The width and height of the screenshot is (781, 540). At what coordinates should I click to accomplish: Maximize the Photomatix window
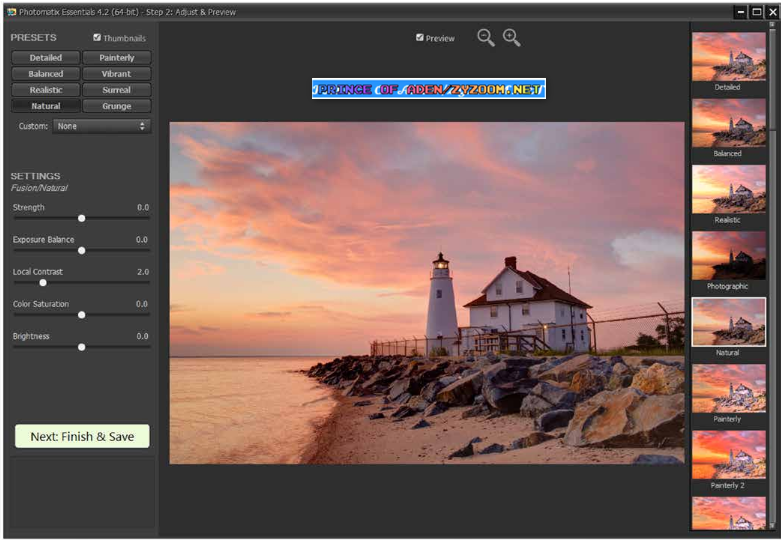(757, 11)
